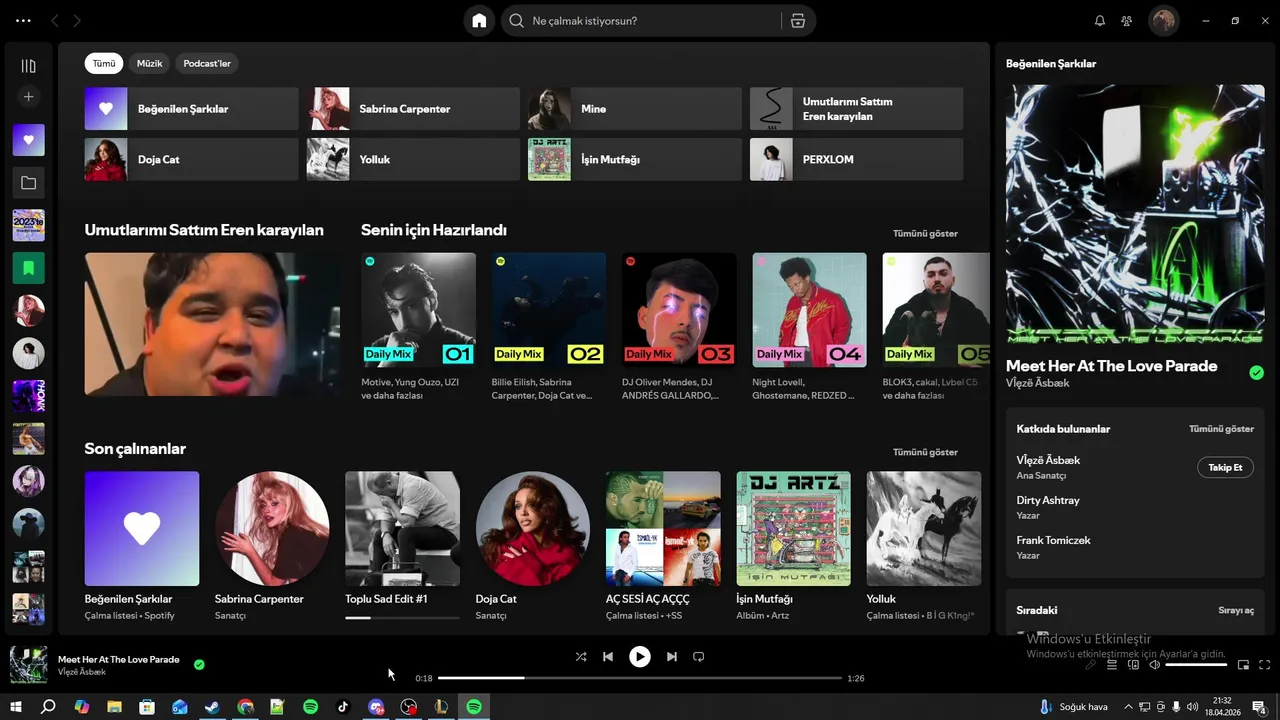Seek in the playback progress bar

640,678
